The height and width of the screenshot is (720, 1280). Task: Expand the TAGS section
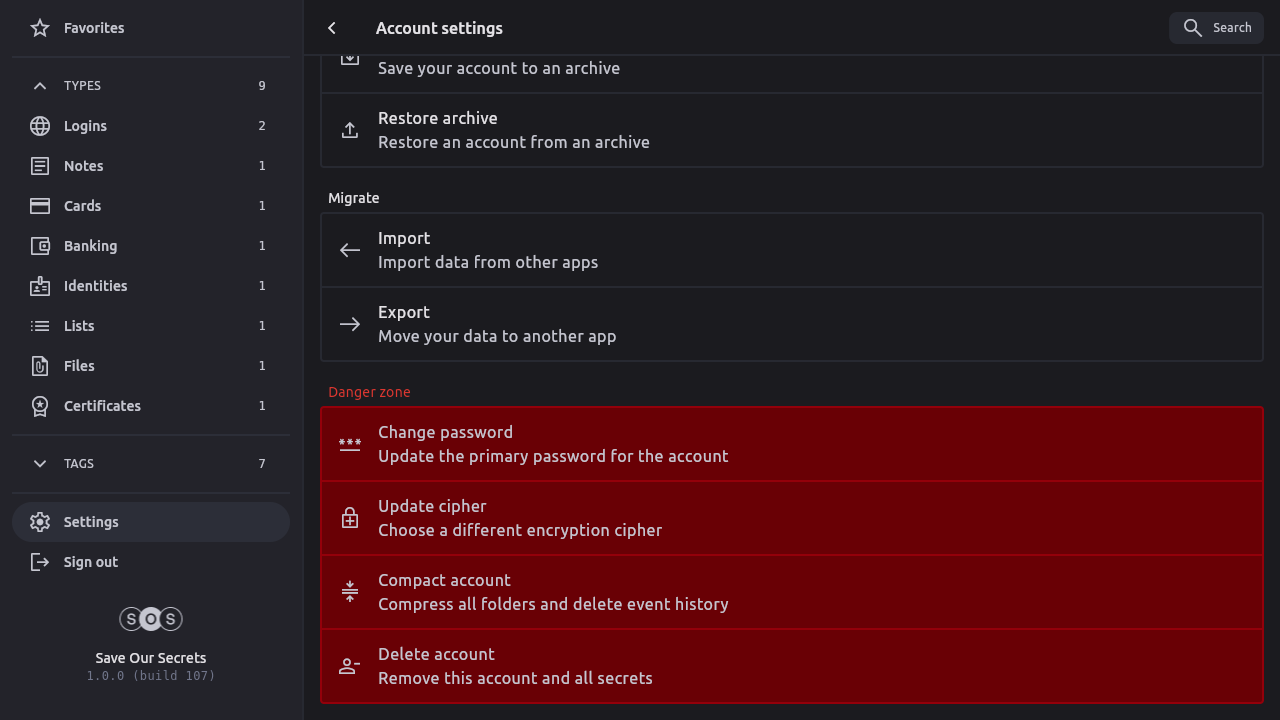click(40, 464)
